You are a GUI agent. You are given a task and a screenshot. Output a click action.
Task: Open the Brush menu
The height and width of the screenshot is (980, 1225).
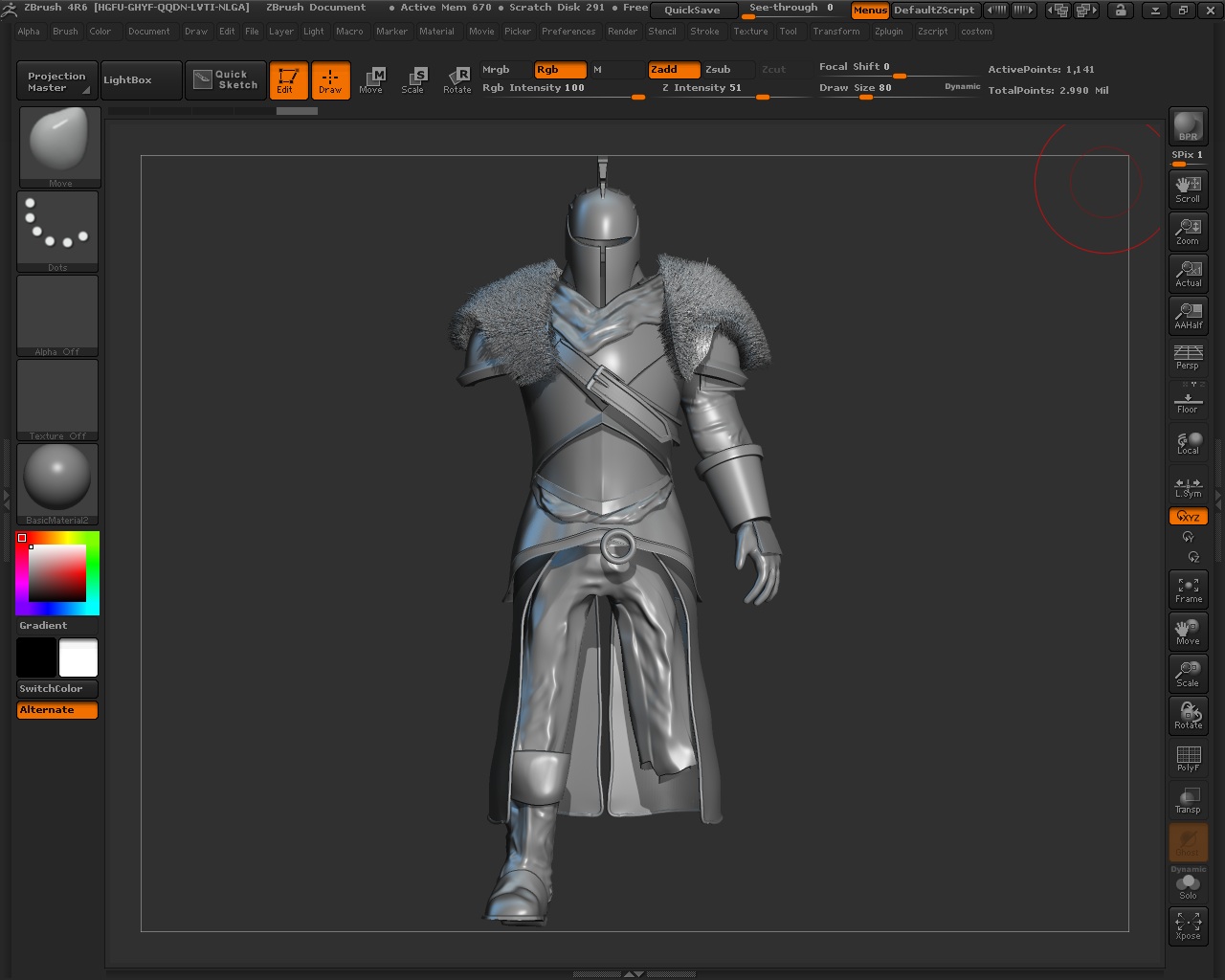65,32
